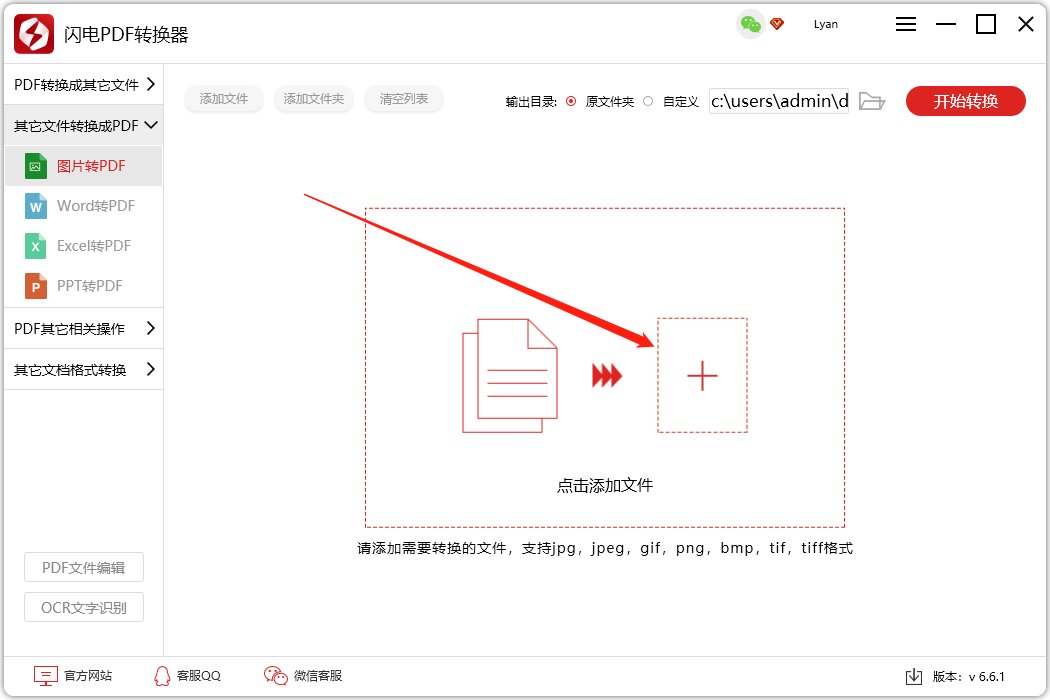Open 官方网站 via its website icon
Image resolution: width=1050 pixels, height=700 pixels.
pyautogui.click(x=44, y=675)
